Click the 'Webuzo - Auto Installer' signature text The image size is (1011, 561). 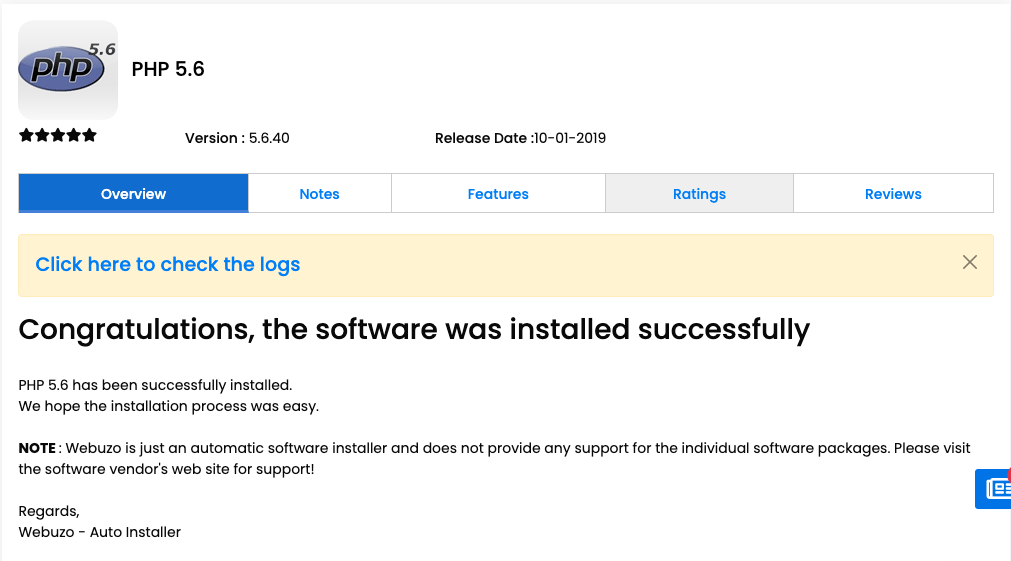coord(100,532)
